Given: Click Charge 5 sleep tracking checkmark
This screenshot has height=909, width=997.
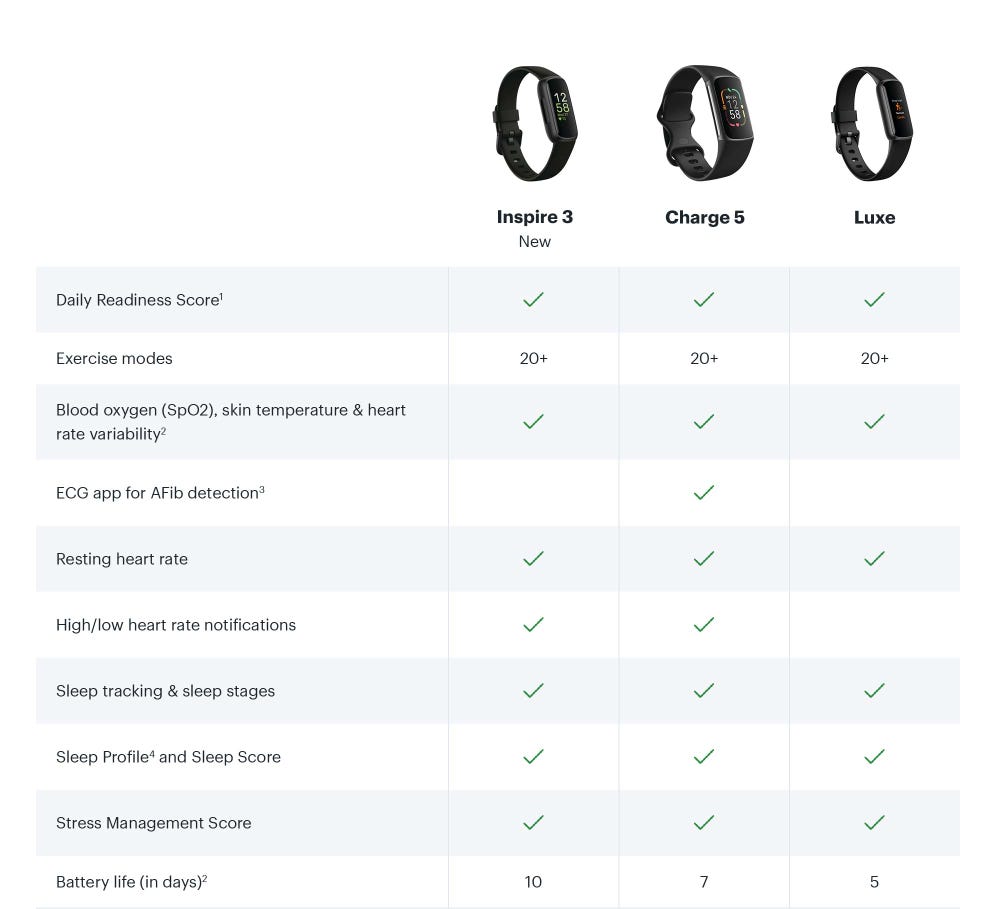Looking at the screenshot, I should coord(704,691).
